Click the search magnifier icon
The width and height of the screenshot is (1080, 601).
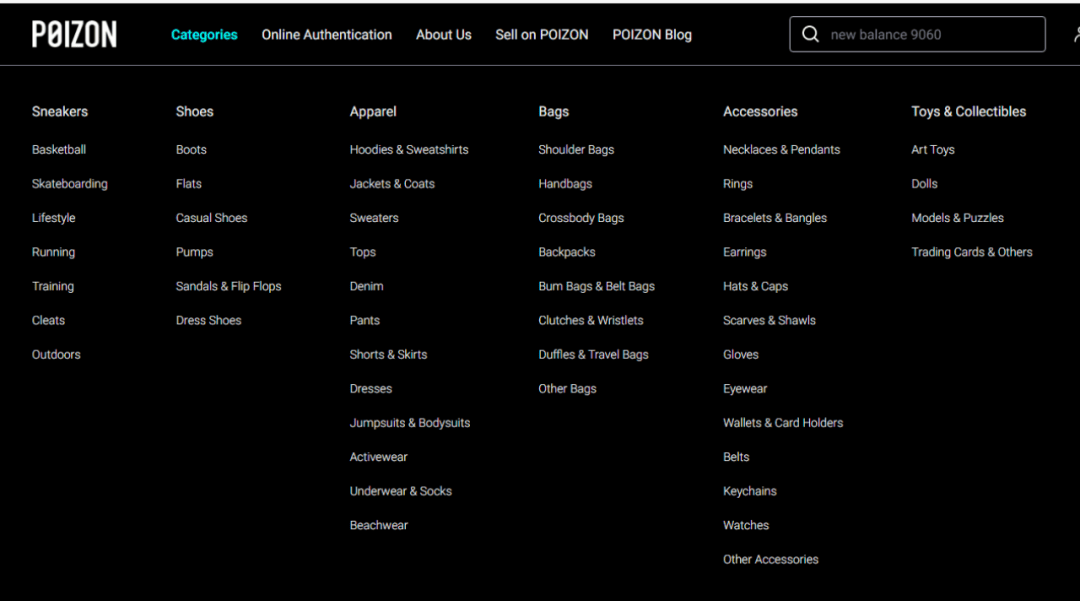tap(810, 35)
